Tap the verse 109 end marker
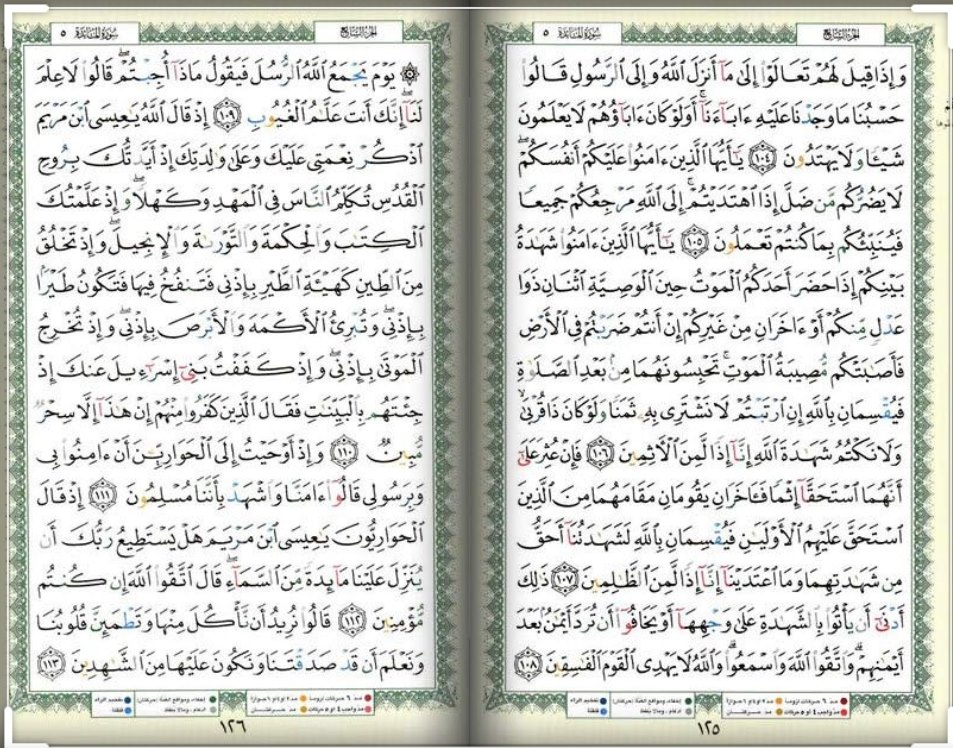The width and height of the screenshot is (953, 748). (229, 114)
